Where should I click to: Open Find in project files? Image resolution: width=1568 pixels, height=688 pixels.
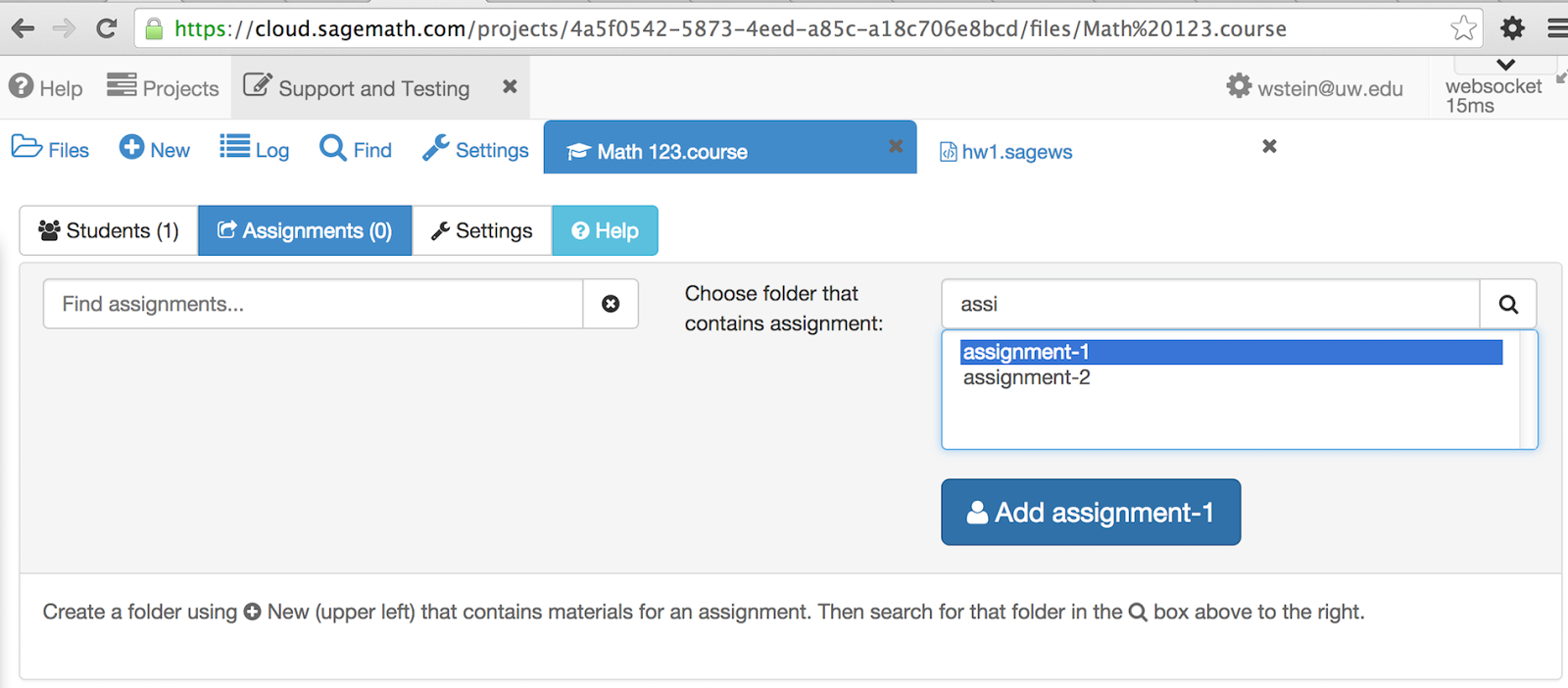coord(356,150)
